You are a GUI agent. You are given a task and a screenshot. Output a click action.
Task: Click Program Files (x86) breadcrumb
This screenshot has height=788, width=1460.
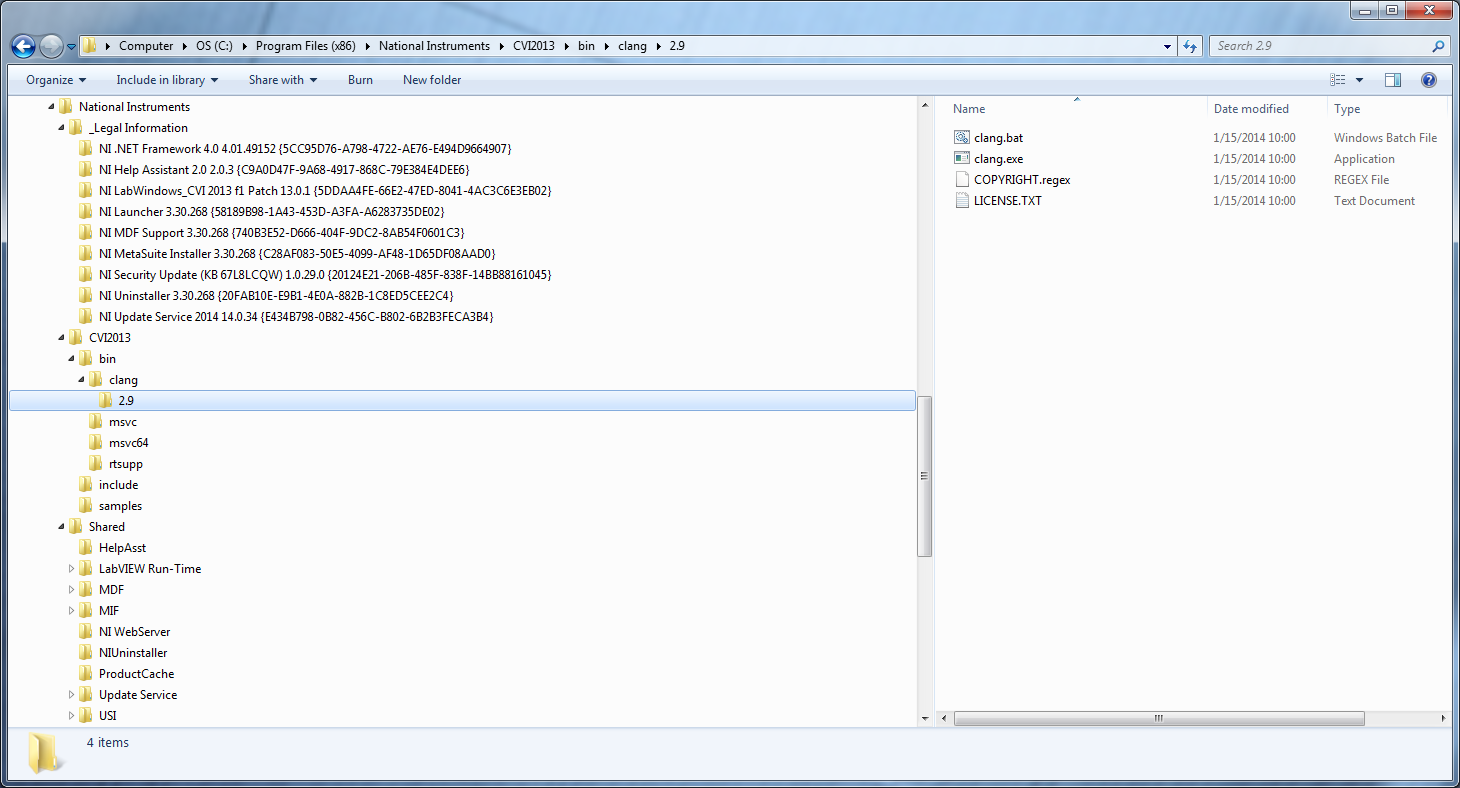(x=306, y=46)
